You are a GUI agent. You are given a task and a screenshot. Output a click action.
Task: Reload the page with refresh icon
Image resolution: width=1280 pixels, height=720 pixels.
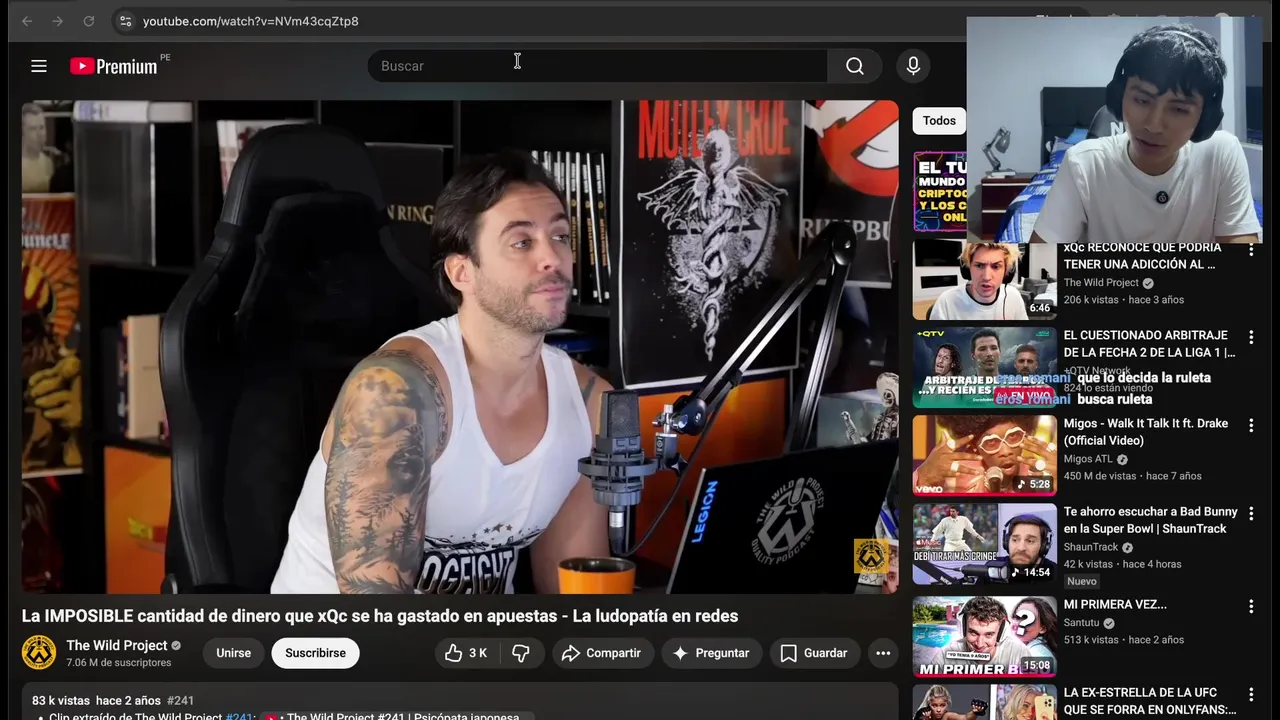click(x=89, y=21)
